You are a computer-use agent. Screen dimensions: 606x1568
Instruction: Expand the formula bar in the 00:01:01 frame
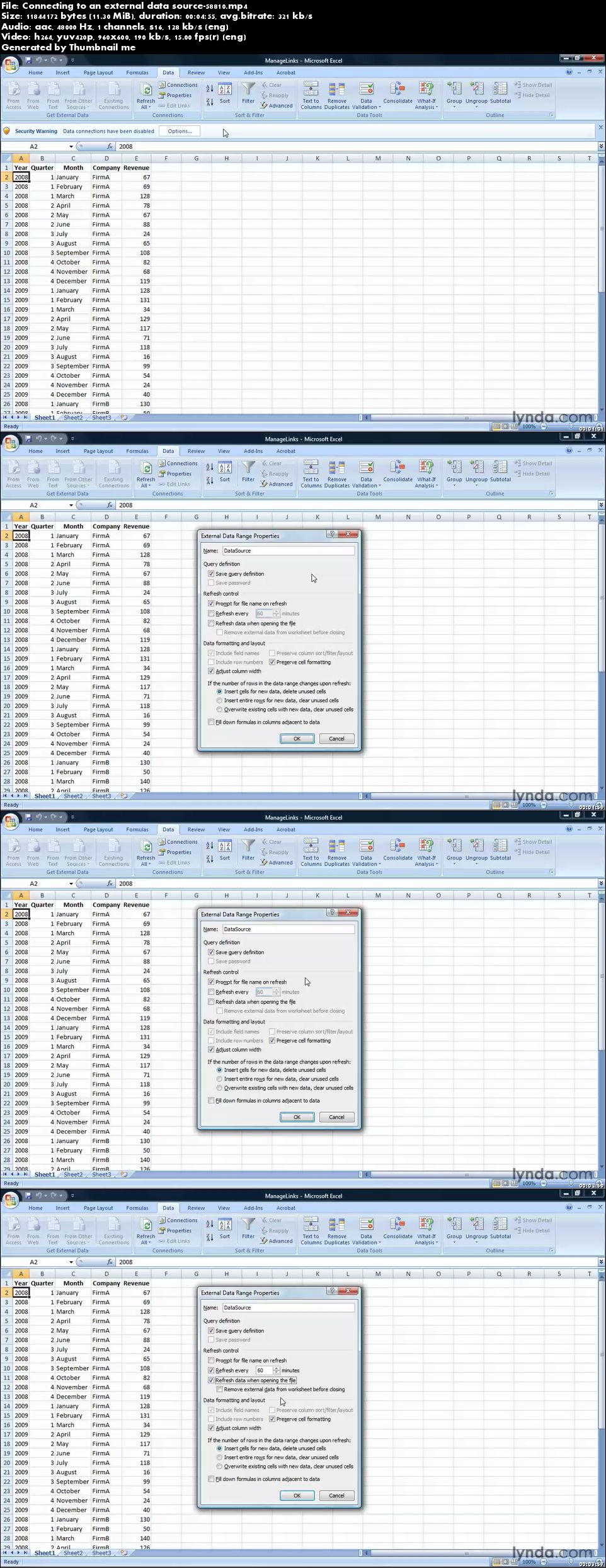click(601, 146)
